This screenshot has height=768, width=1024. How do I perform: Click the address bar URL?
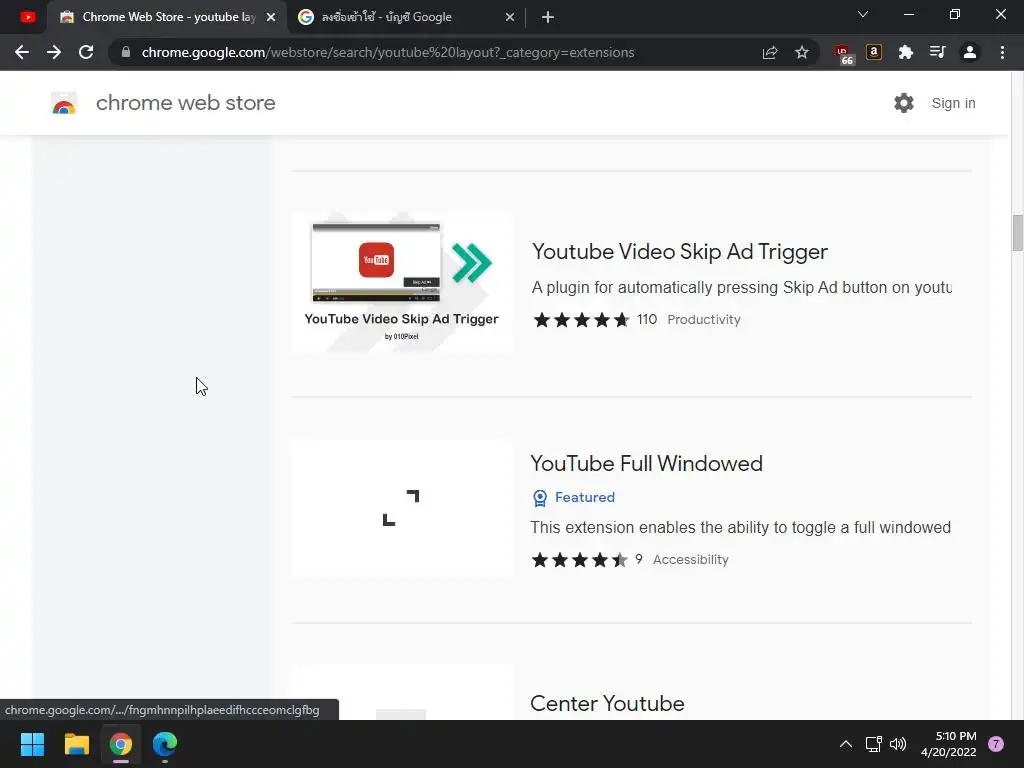388,52
